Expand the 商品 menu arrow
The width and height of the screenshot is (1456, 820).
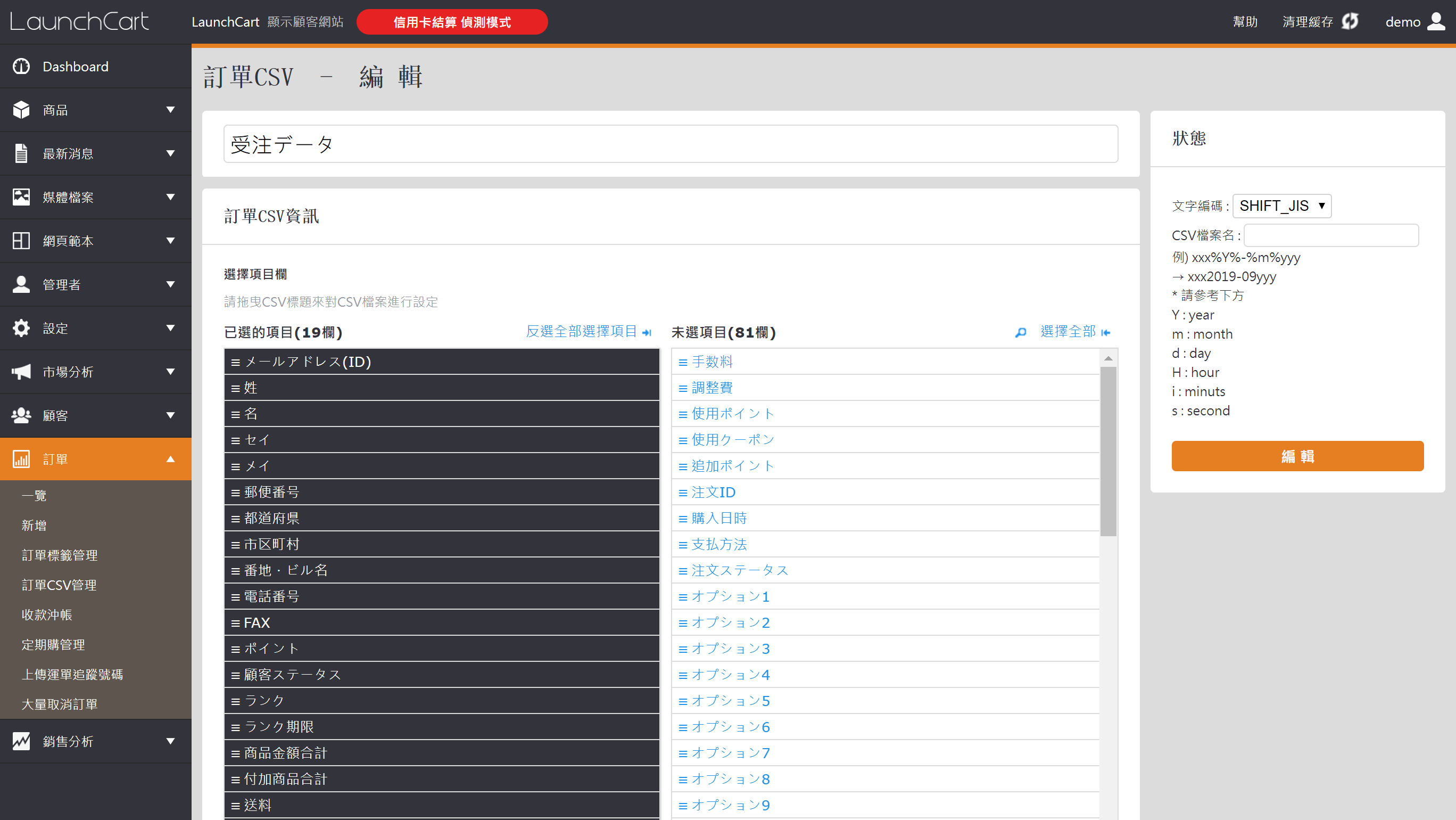[x=170, y=110]
